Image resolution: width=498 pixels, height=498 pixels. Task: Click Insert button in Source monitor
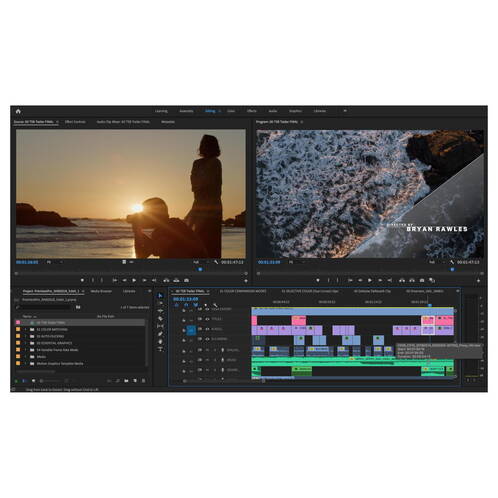click(166, 280)
